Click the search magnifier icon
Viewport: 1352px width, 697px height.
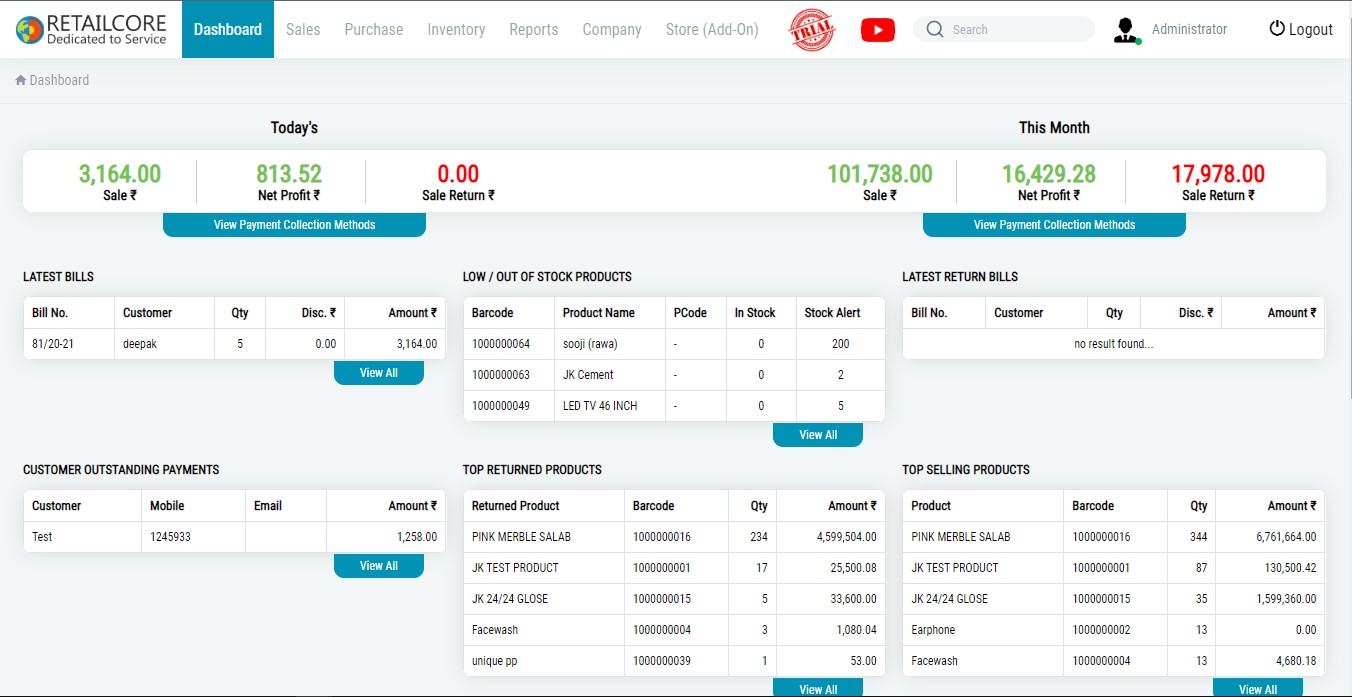click(935, 30)
